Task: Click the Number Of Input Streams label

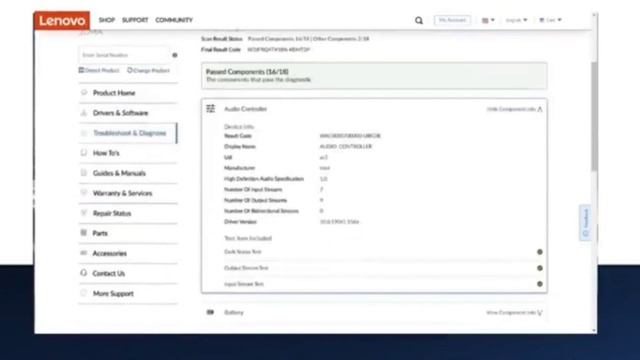Action: [x=253, y=190]
